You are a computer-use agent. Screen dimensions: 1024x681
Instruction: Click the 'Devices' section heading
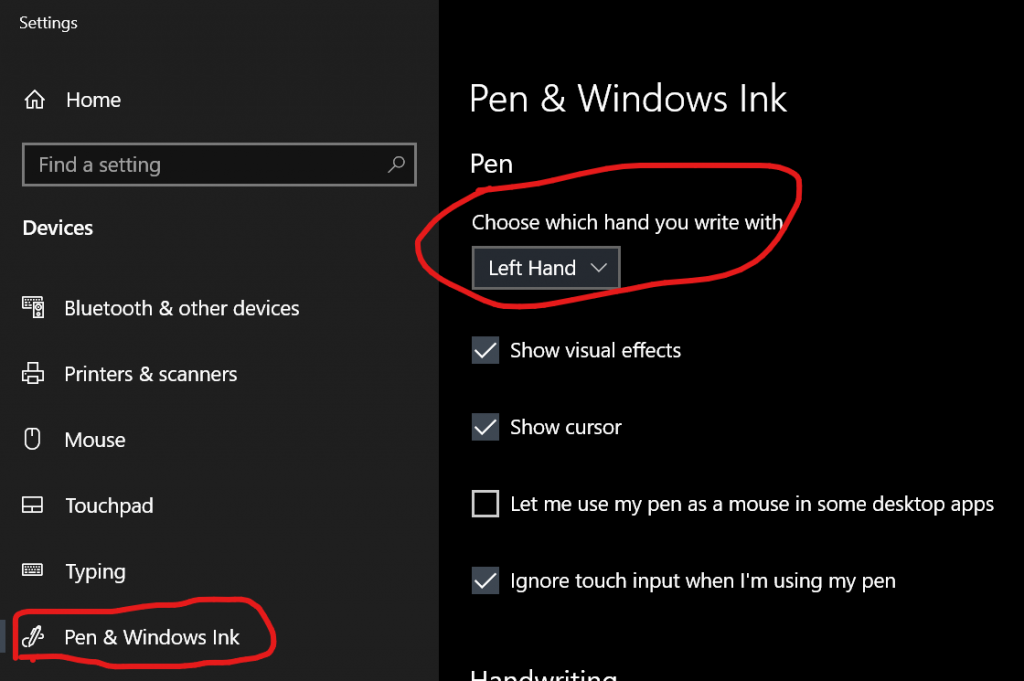coord(57,228)
